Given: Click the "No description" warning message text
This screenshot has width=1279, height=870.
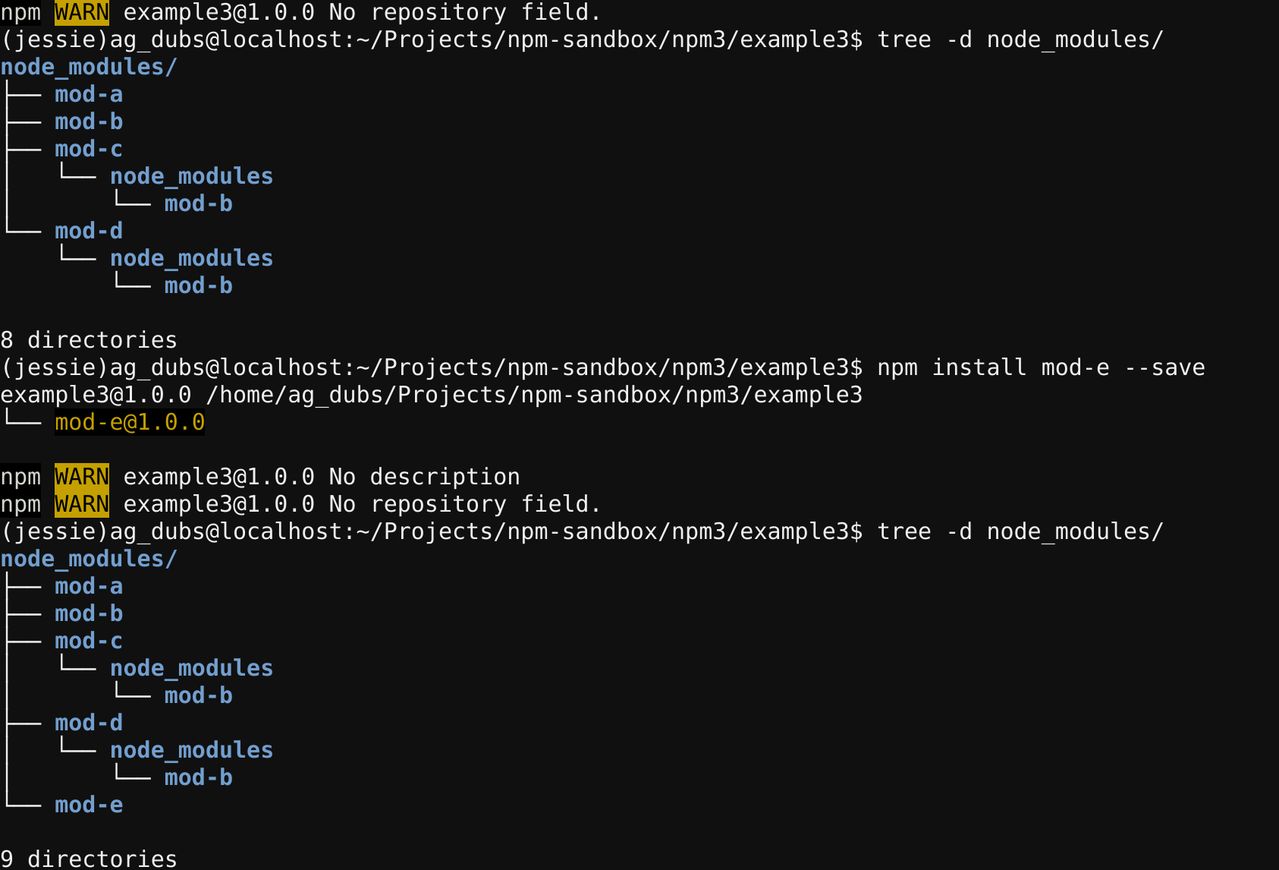Looking at the screenshot, I should [x=424, y=476].
